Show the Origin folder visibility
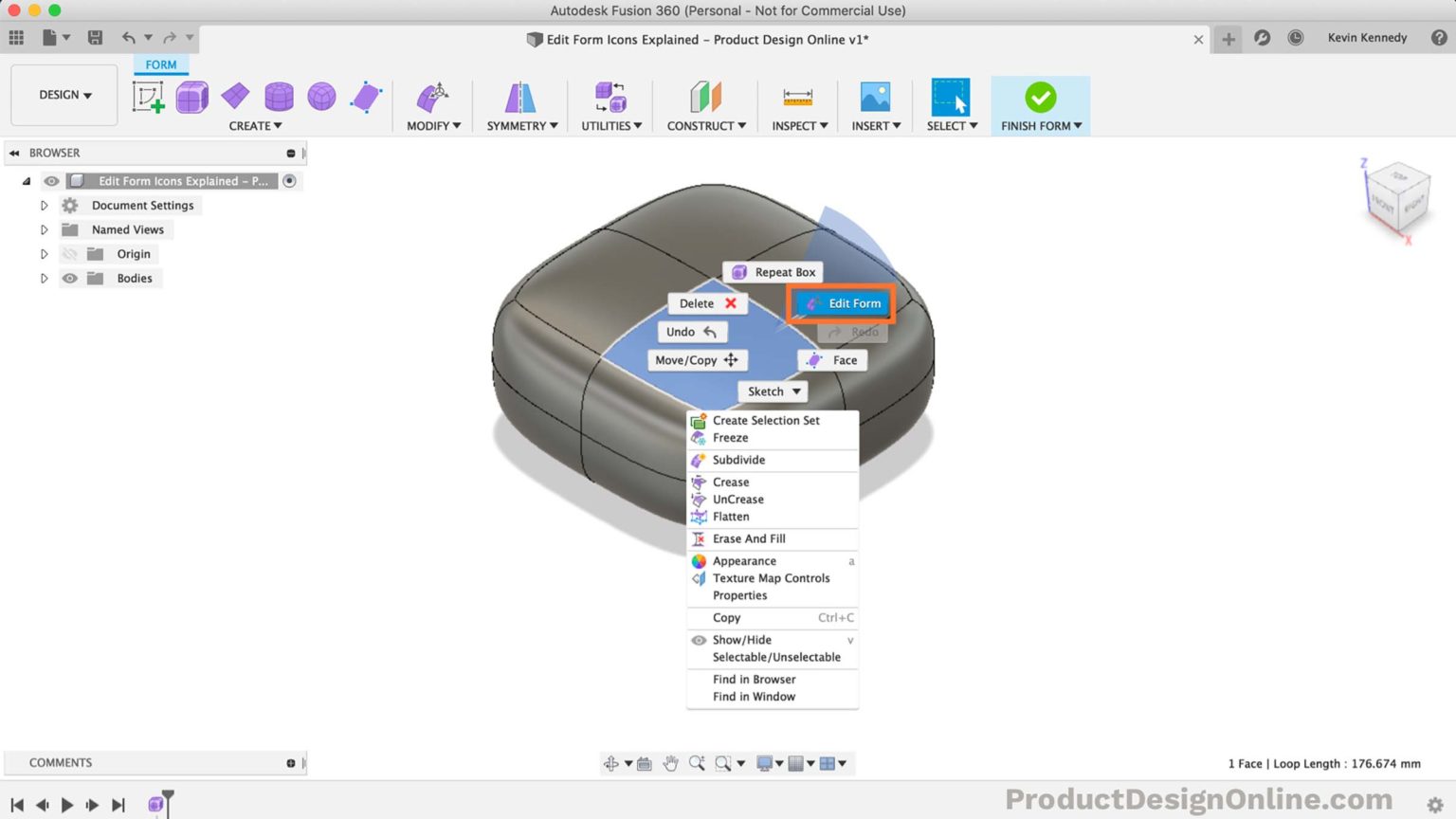Viewport: 1456px width, 819px height. pyautogui.click(x=70, y=253)
